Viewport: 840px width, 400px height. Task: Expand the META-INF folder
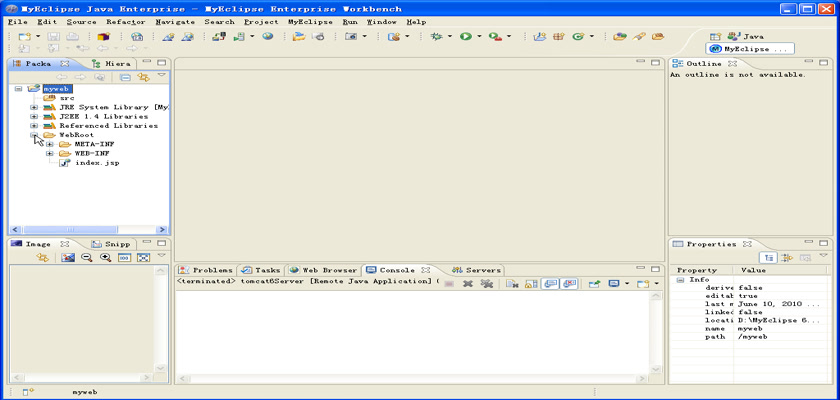(x=50, y=145)
